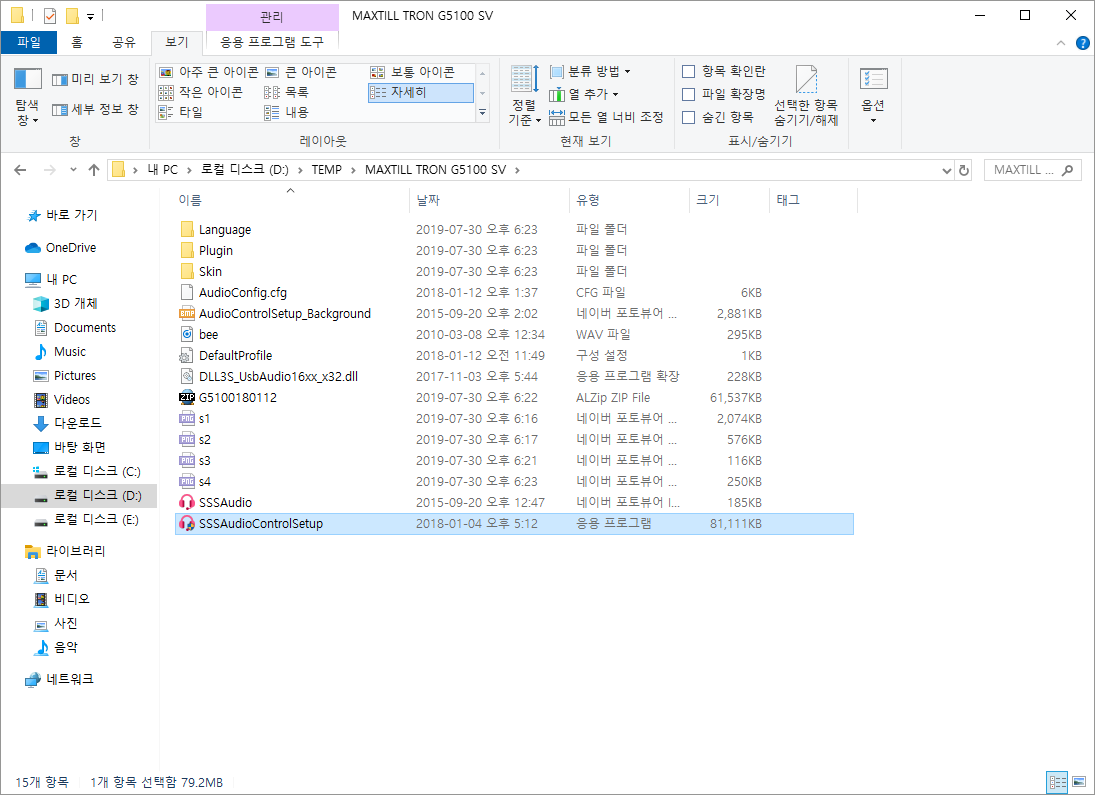Click Size all columns to fit
This screenshot has width=1095, height=795.
(605, 117)
